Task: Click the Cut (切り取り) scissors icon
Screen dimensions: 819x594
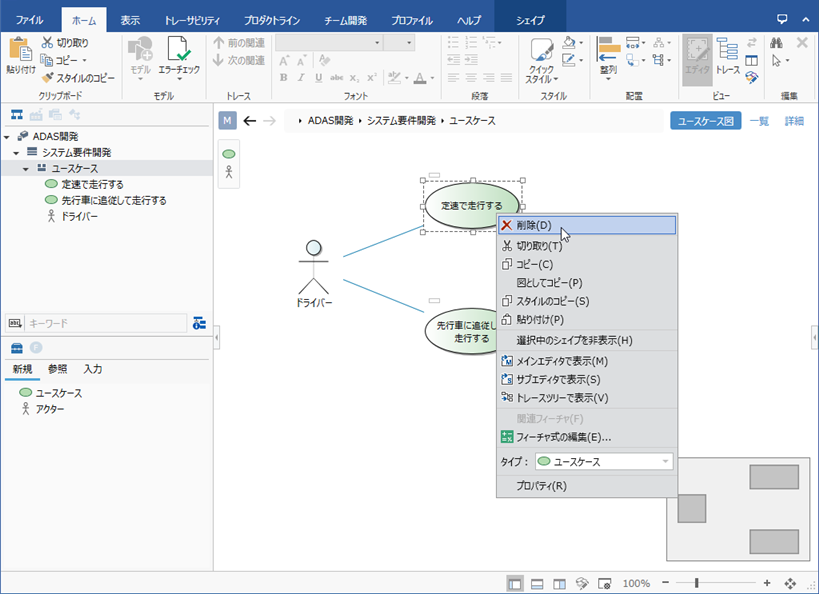Action: tap(48, 43)
